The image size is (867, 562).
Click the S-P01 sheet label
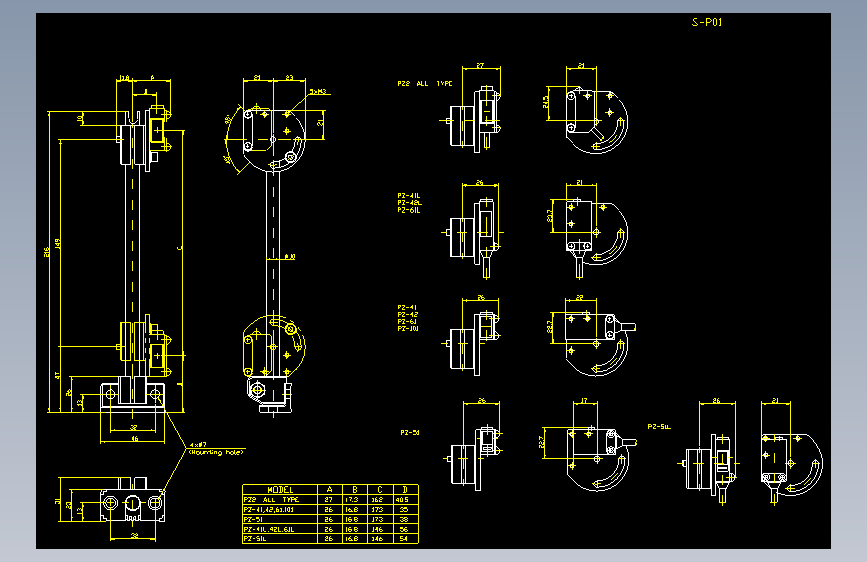tap(707, 22)
